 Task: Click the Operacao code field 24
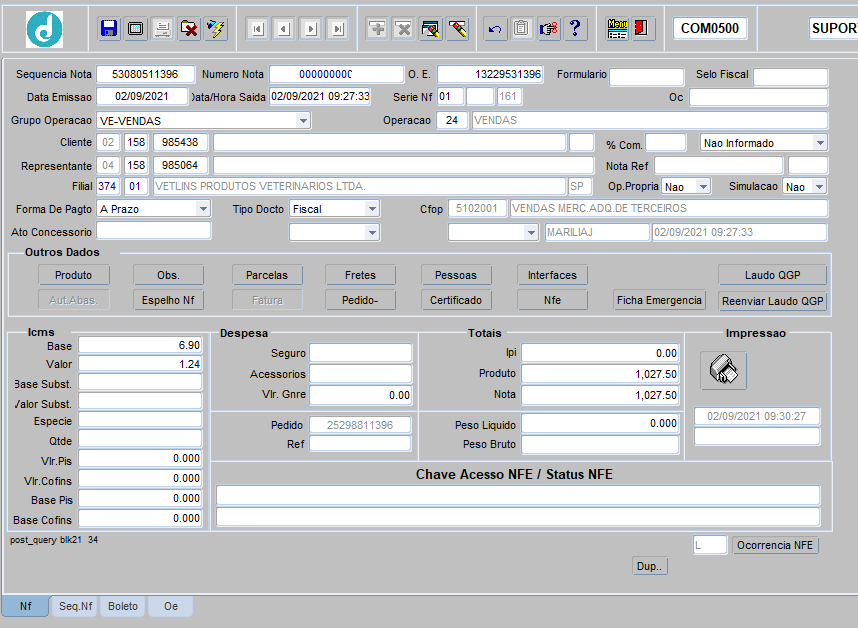click(452, 120)
